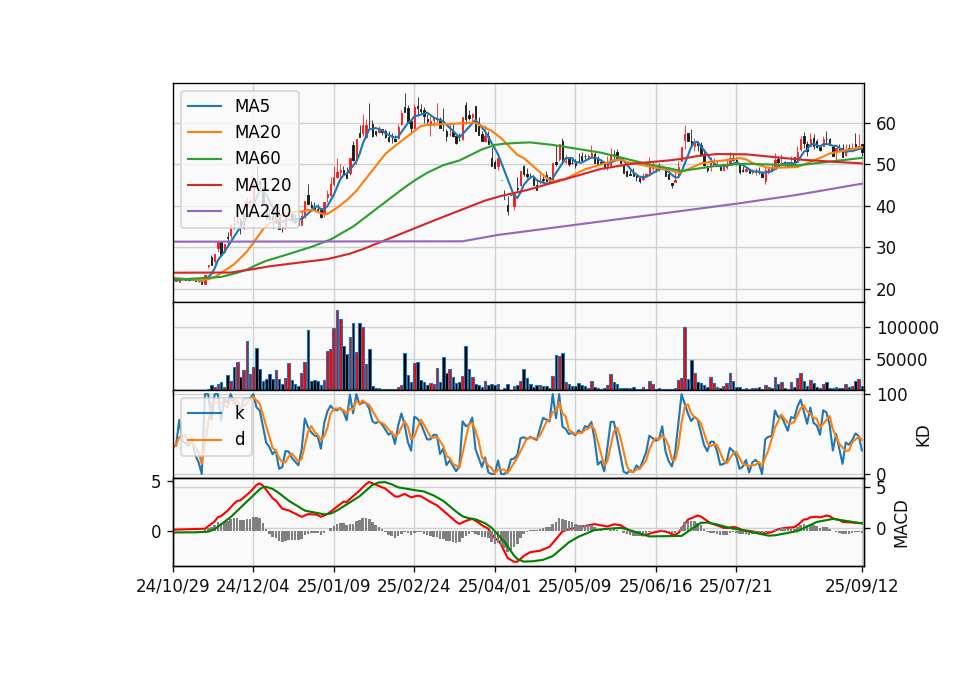Click the 25/06/16 date axis label

[x=656, y=587]
